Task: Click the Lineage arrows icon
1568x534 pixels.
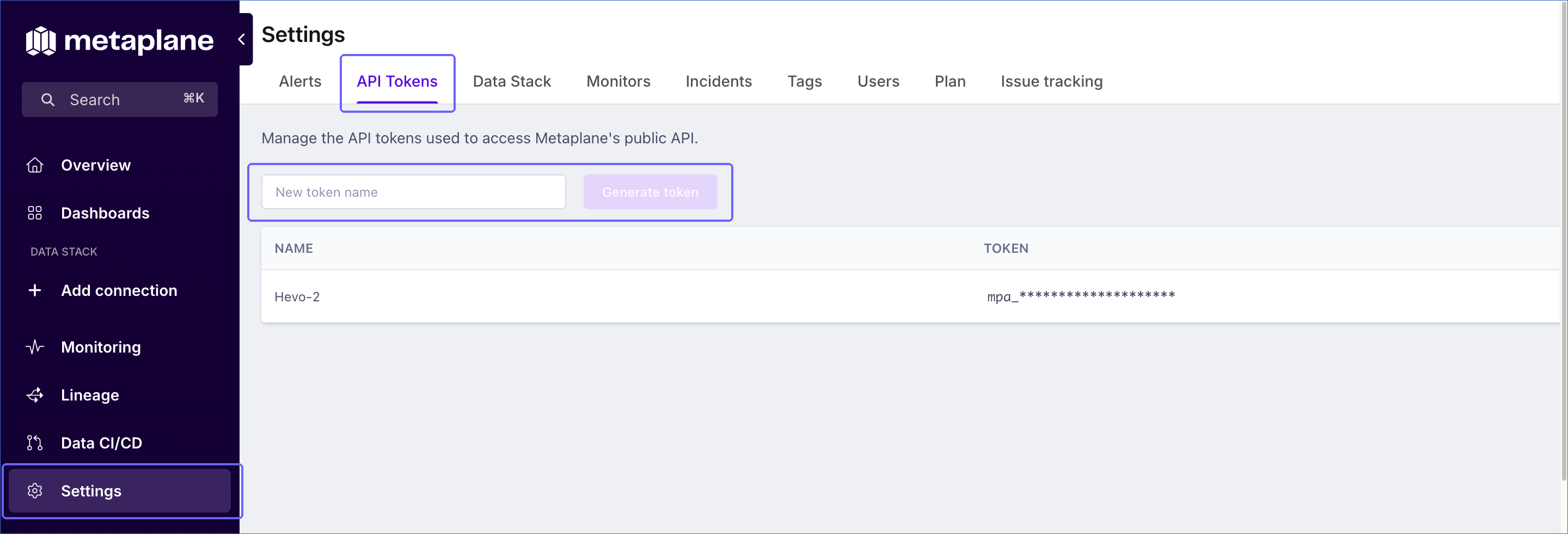Action: point(35,395)
